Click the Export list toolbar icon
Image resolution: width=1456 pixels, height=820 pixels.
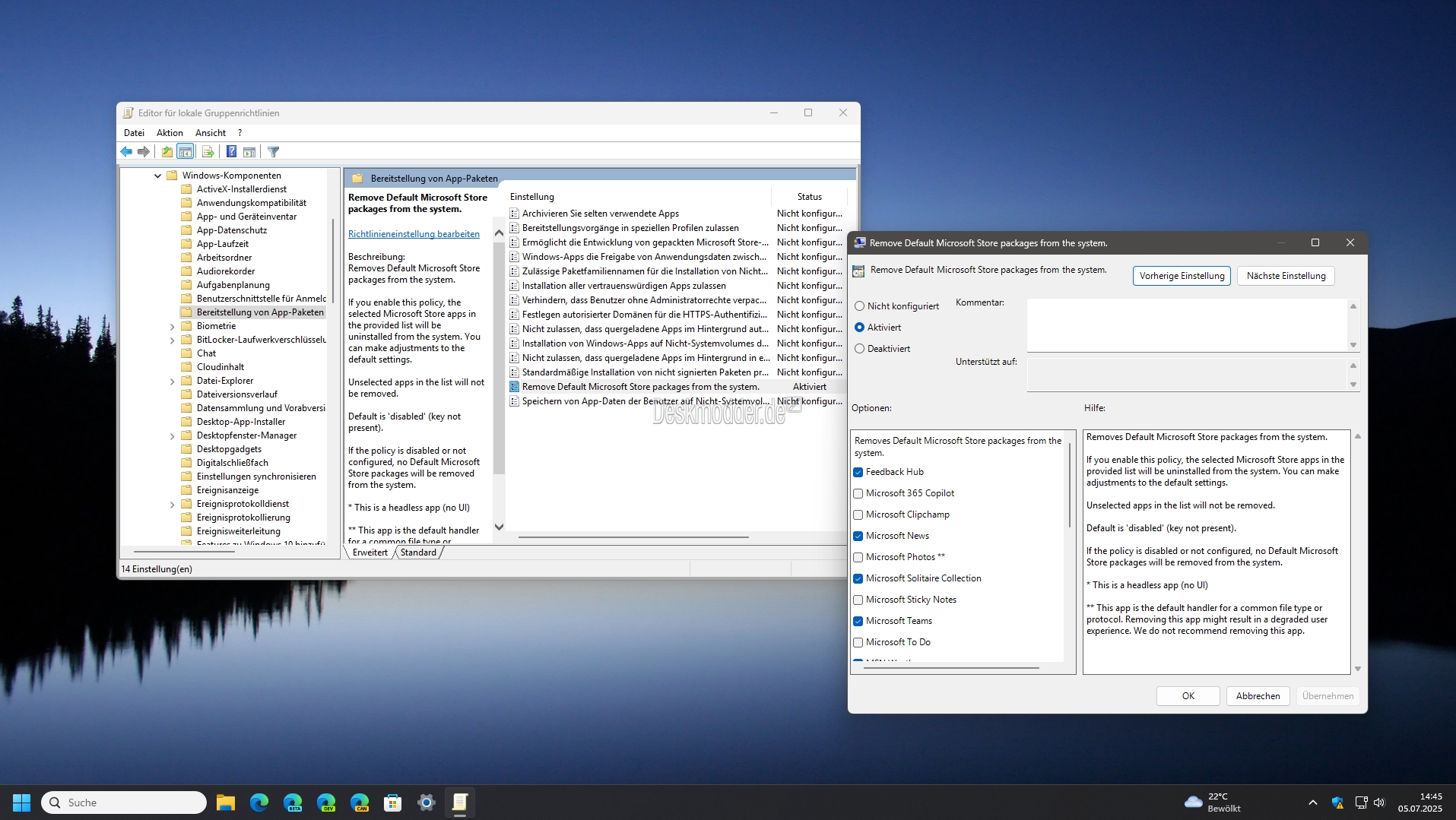coord(208,152)
